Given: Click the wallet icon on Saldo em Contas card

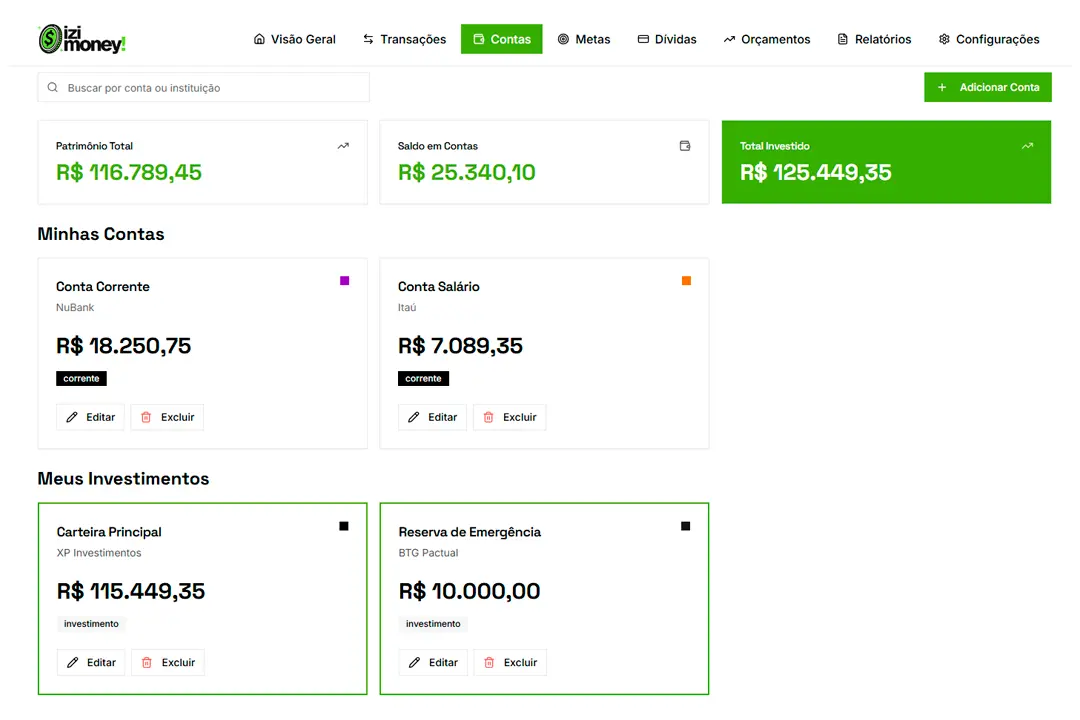Looking at the screenshot, I should 685,146.
